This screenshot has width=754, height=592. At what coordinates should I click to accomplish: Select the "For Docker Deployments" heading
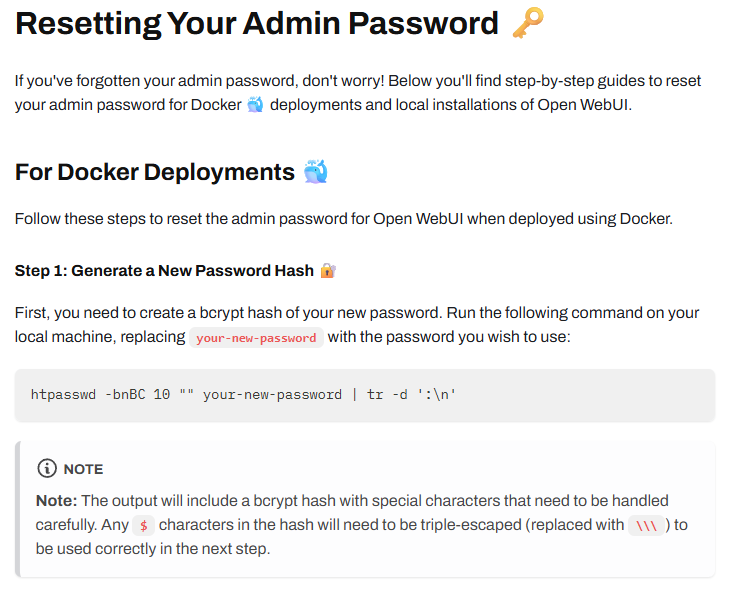[x=155, y=172]
